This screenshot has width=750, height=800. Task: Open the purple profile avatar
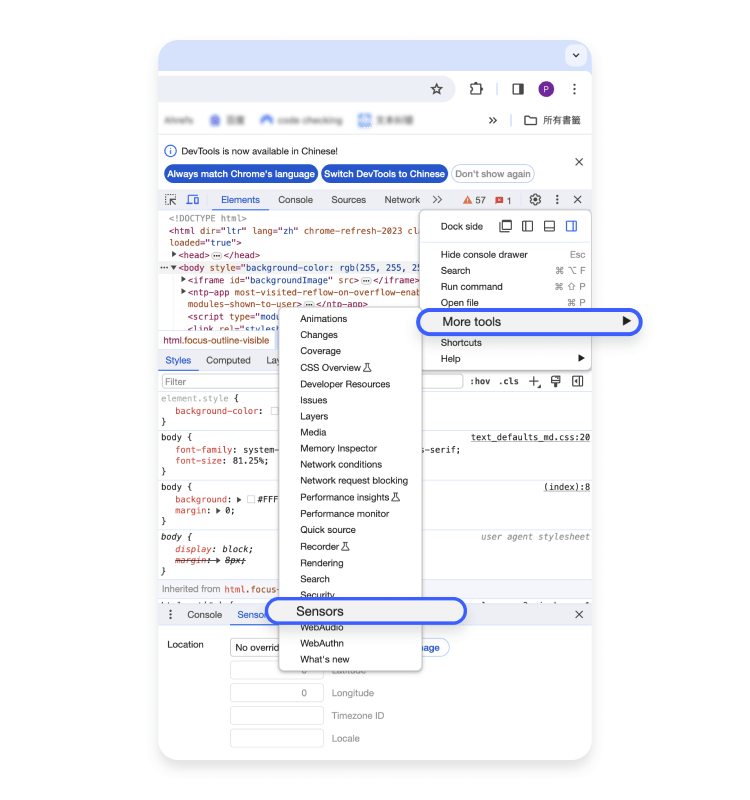click(546, 89)
